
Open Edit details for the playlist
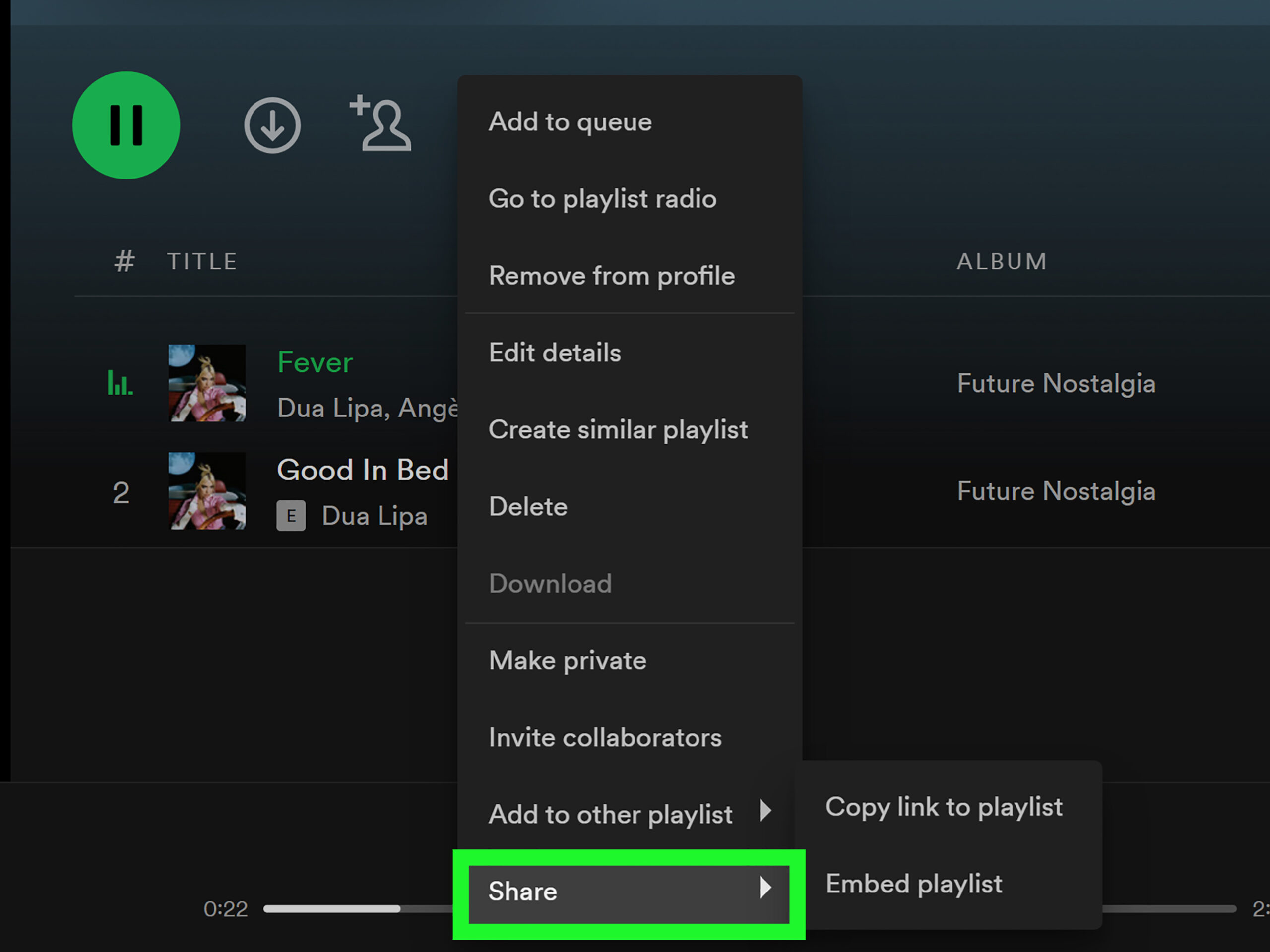point(555,353)
